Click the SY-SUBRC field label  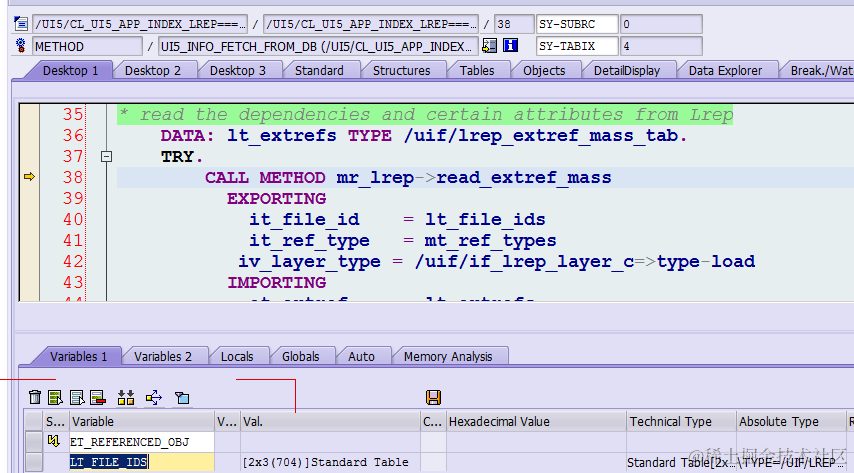577,24
